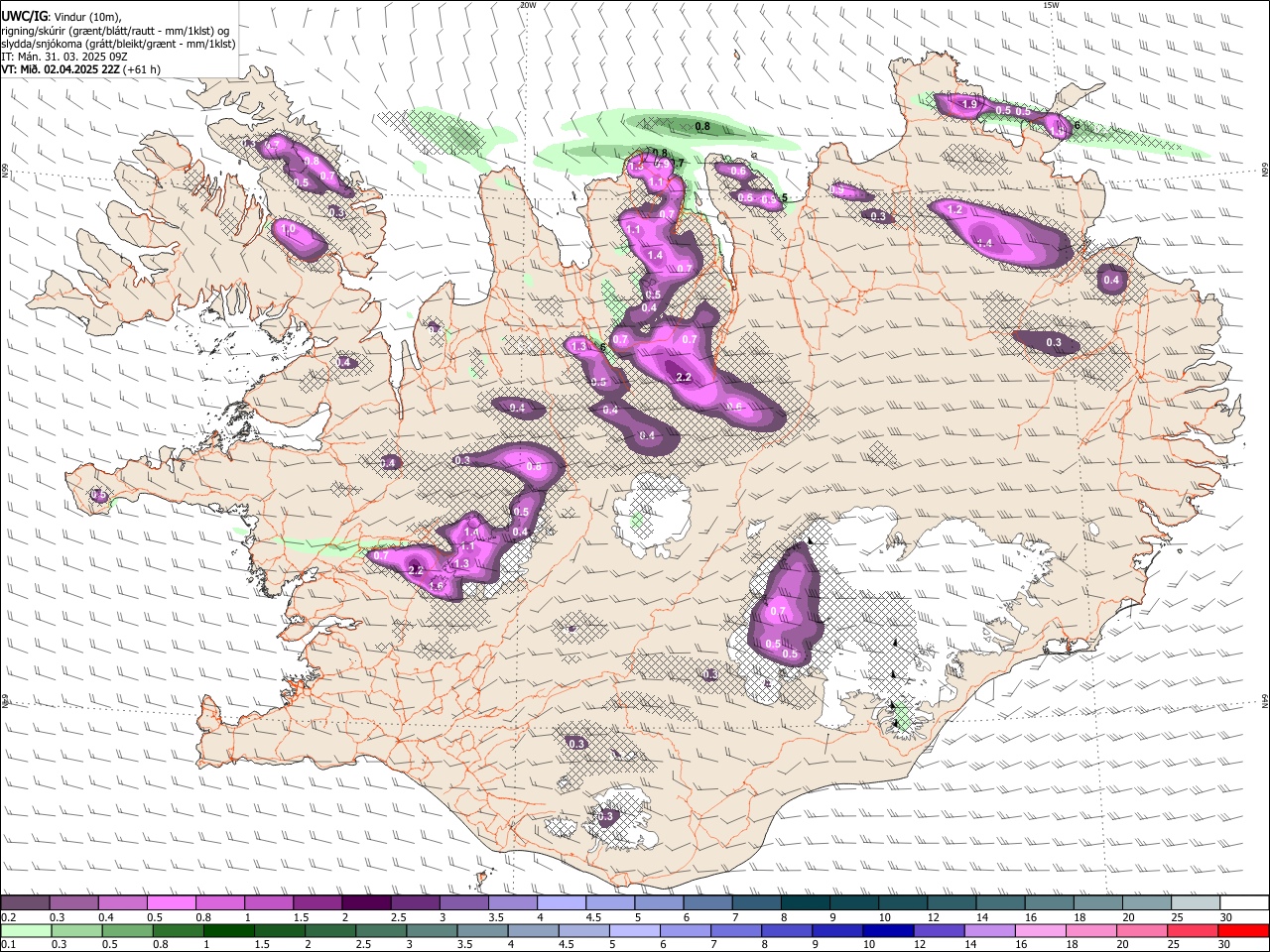Click the white swatch ending the snow row

1243,903
